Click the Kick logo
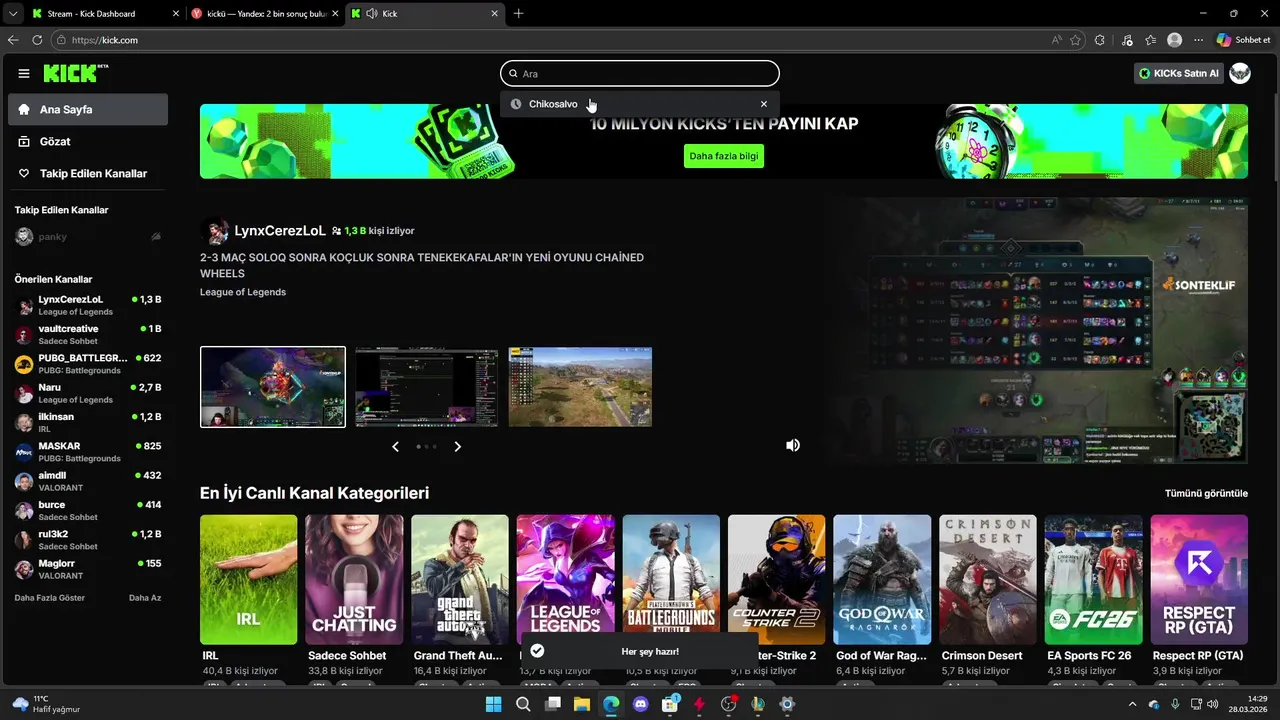Screen dimensions: 1280x720 [75, 73]
